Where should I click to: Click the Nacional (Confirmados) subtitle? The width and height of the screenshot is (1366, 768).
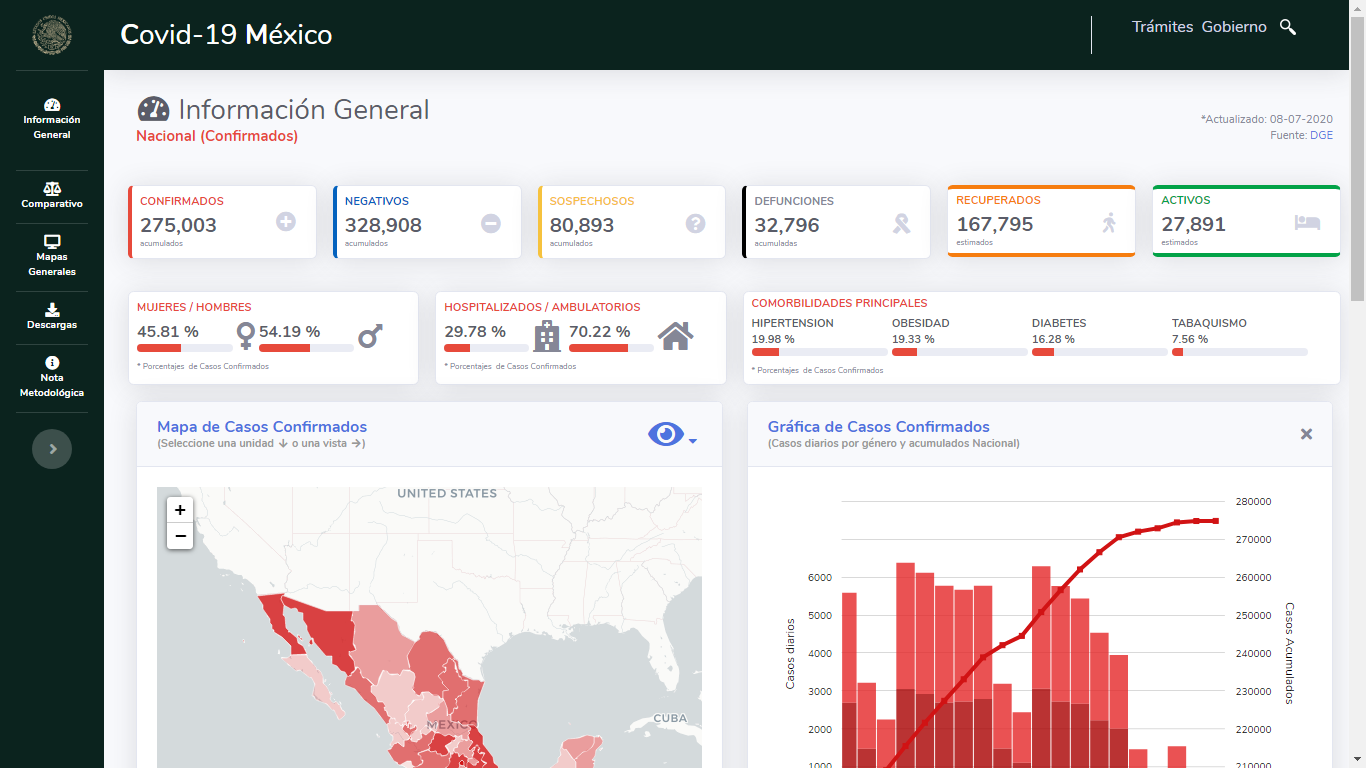coord(217,136)
